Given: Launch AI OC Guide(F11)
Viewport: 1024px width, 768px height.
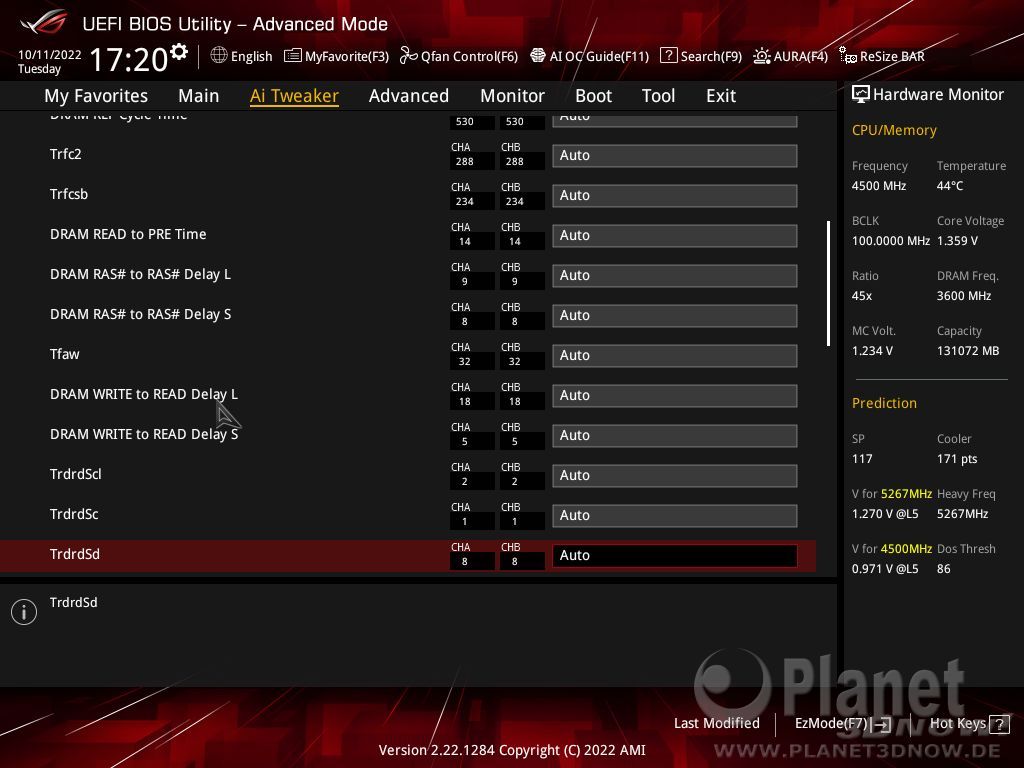Looking at the screenshot, I should click(590, 56).
